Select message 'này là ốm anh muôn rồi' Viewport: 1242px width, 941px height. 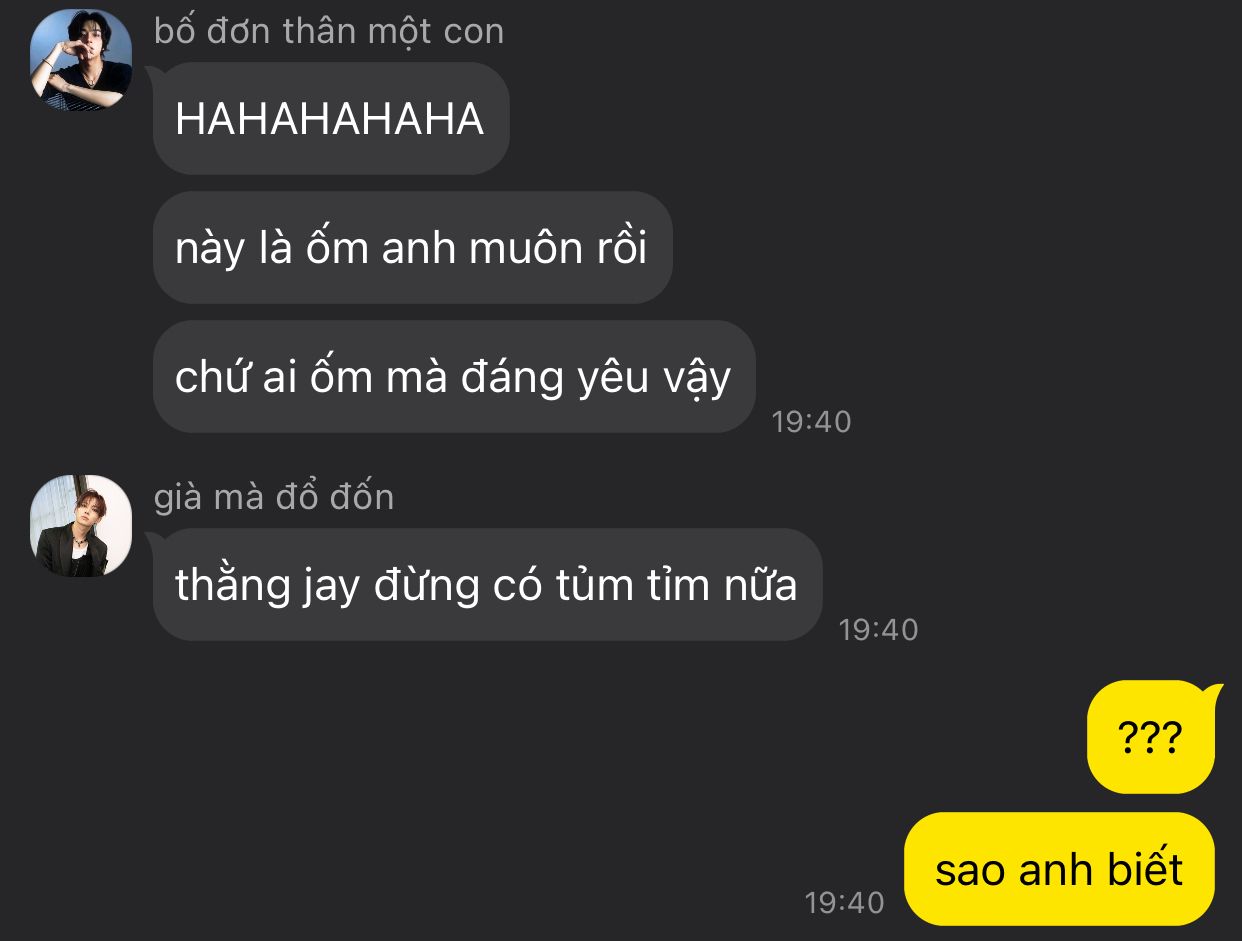(412, 248)
